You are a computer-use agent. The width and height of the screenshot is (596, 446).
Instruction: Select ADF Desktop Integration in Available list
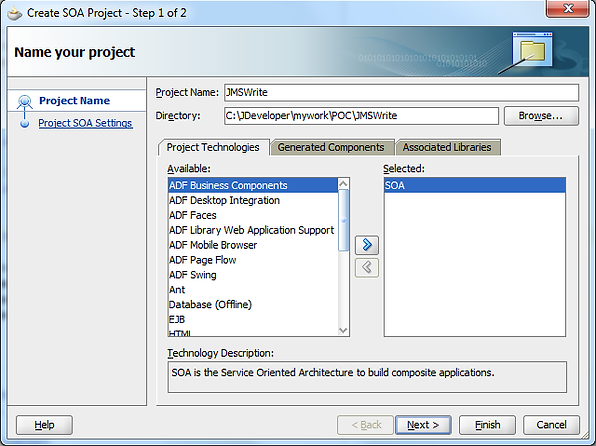(253, 200)
